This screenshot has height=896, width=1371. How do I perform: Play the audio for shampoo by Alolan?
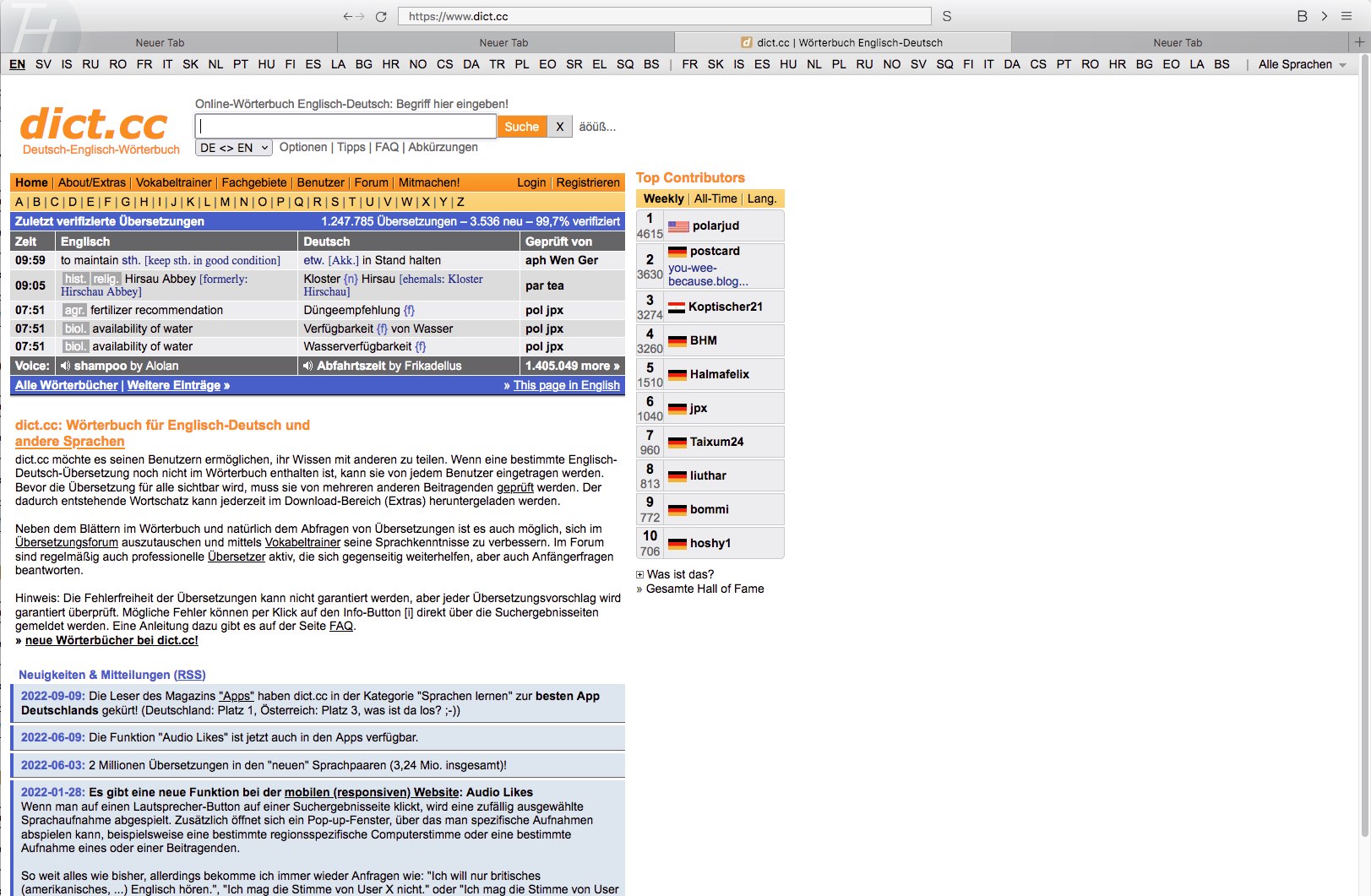click(x=66, y=366)
